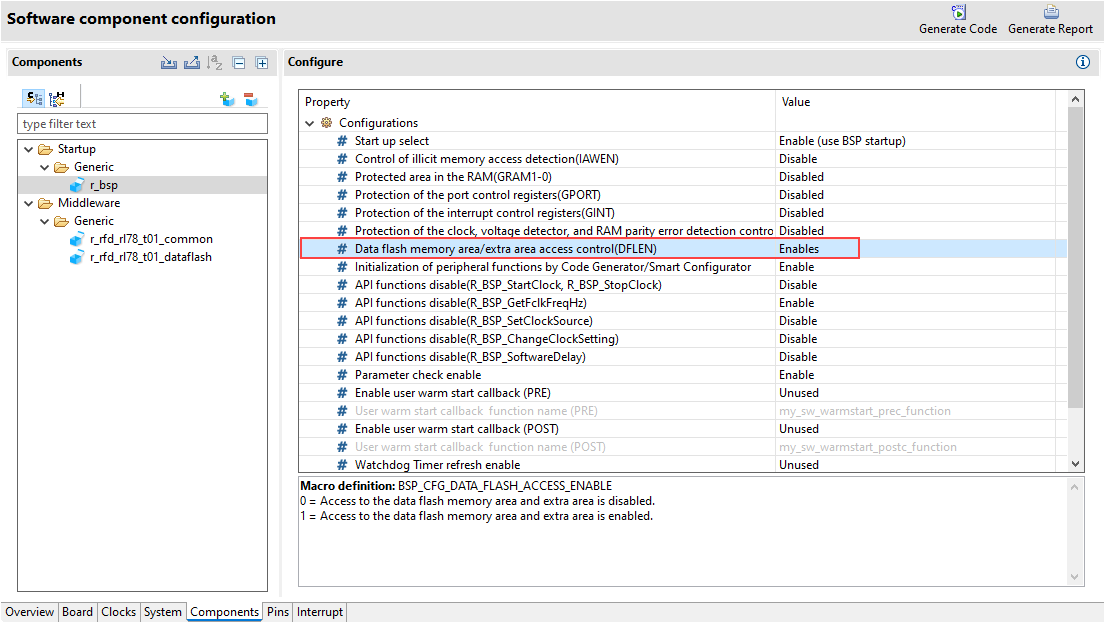Select the r_bsp tree item
The height and width of the screenshot is (624, 1104).
[x=104, y=185]
